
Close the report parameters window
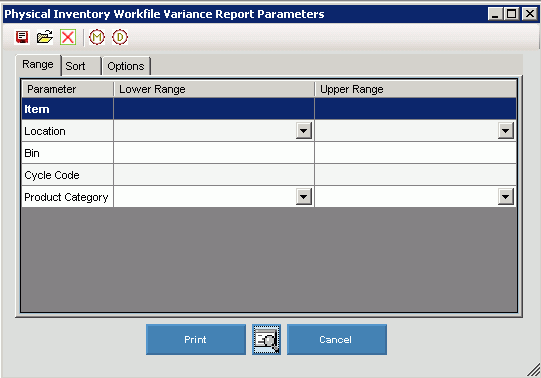pos(530,14)
